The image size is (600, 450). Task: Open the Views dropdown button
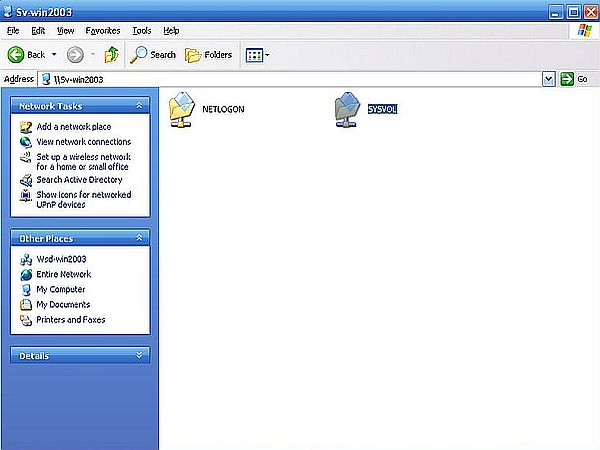pos(258,55)
